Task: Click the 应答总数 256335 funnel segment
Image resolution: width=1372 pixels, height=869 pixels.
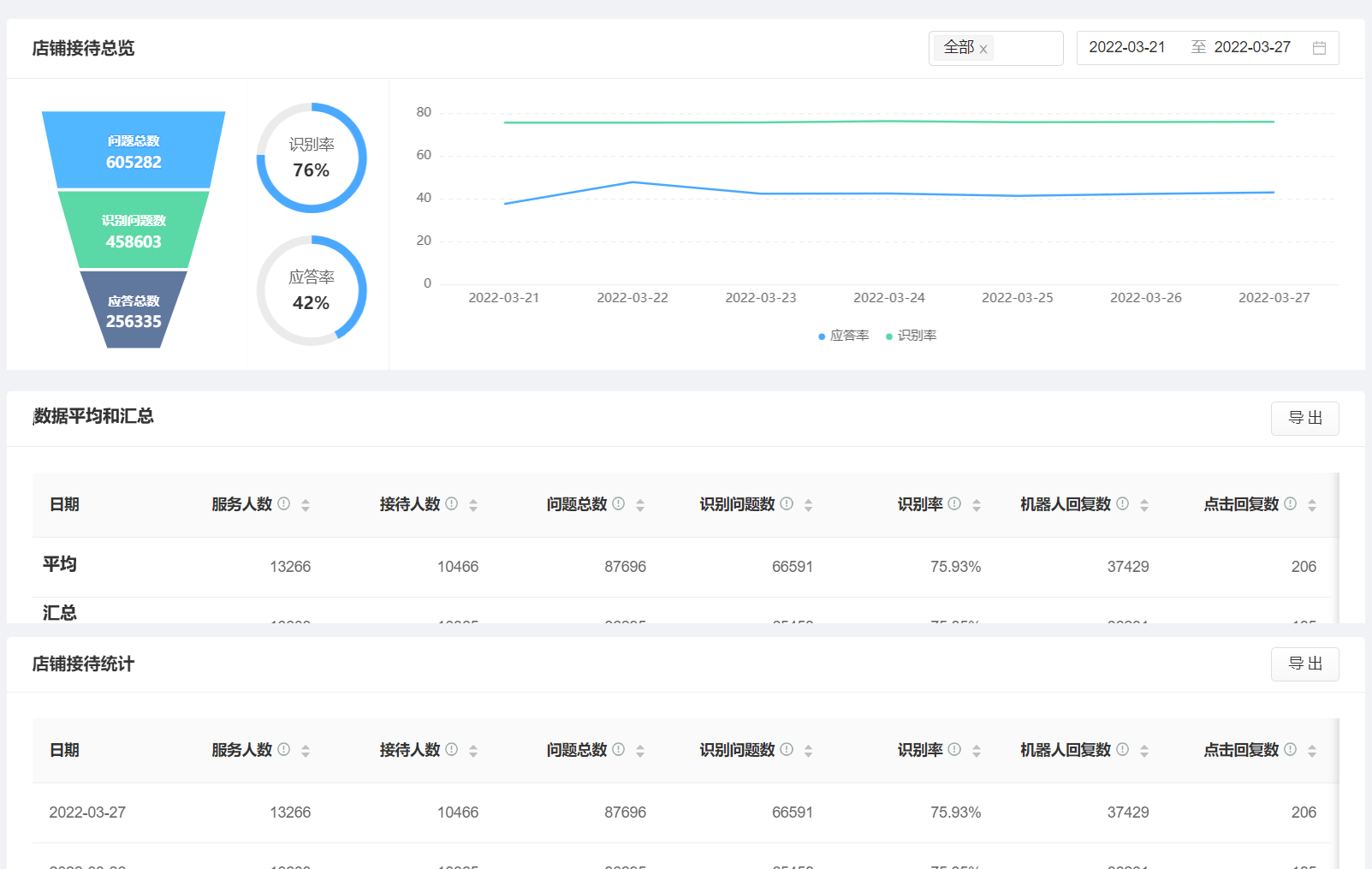Action: [134, 310]
